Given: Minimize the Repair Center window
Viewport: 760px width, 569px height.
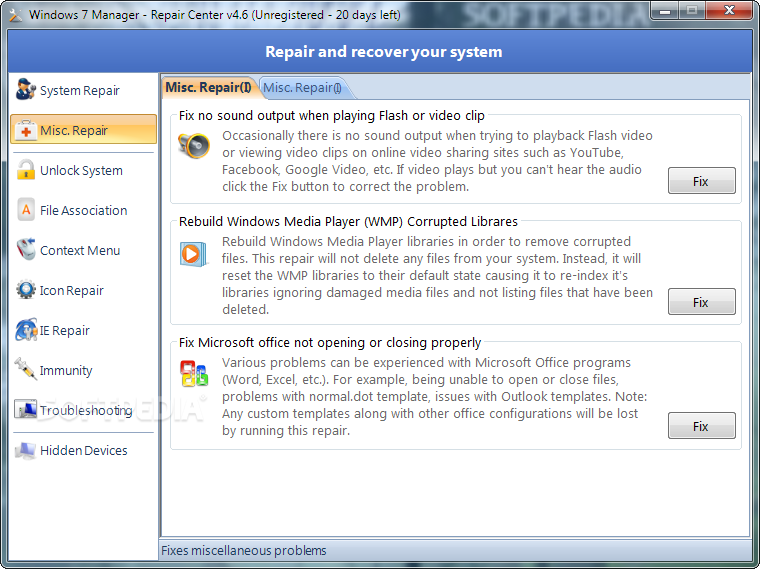Looking at the screenshot, I should 665,10.
